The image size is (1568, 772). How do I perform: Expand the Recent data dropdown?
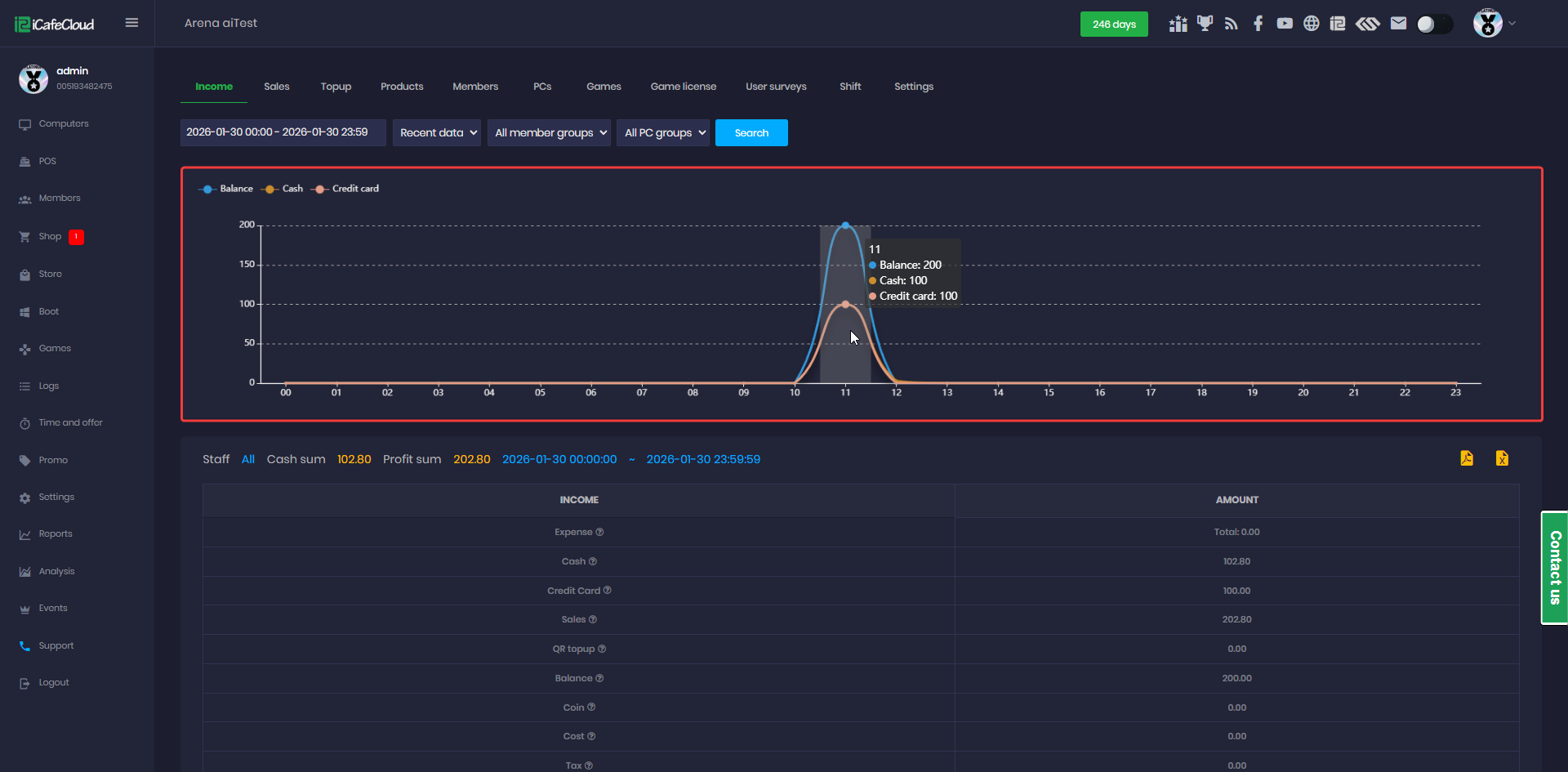(x=437, y=133)
